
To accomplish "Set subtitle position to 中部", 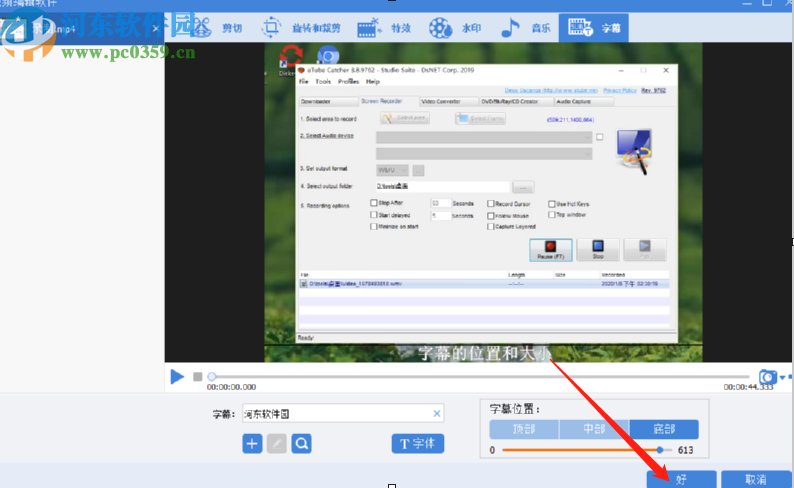I will coord(594,429).
